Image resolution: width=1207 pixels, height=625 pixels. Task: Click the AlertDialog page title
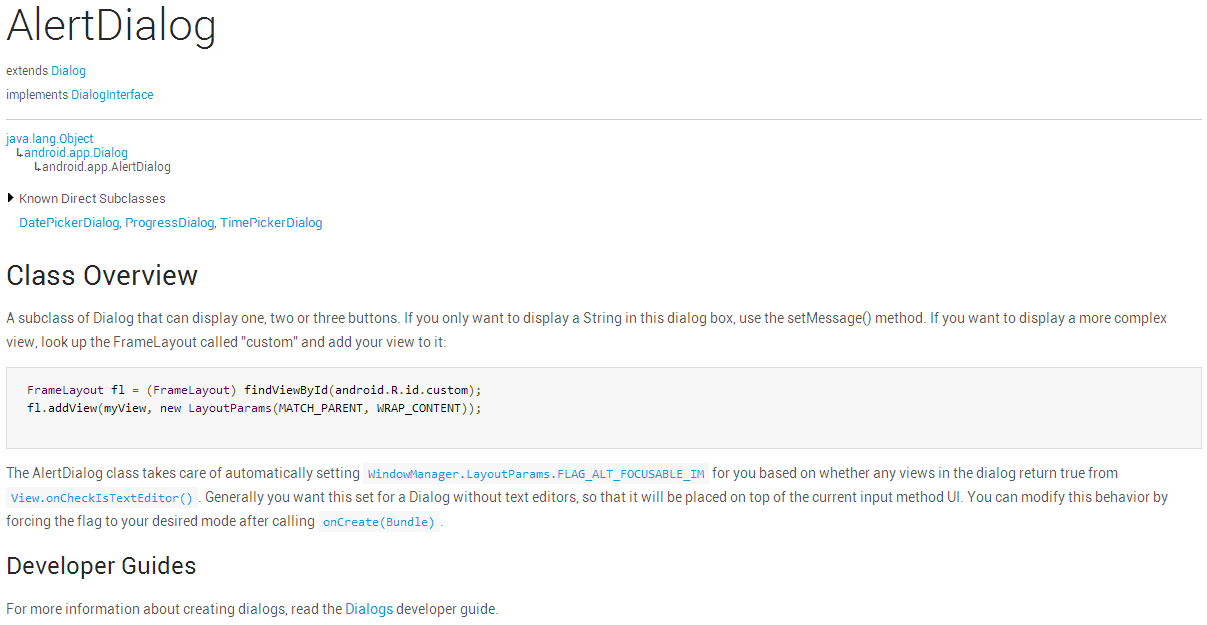tap(111, 26)
